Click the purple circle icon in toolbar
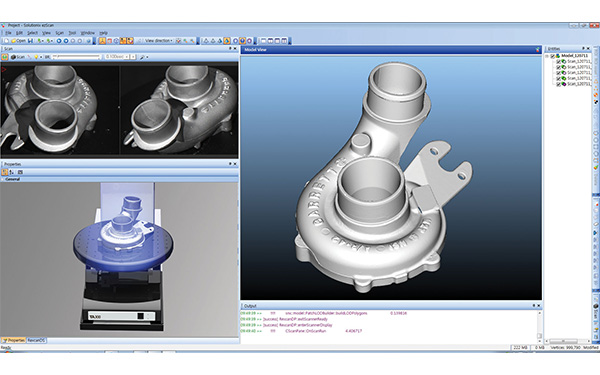 click(249, 41)
